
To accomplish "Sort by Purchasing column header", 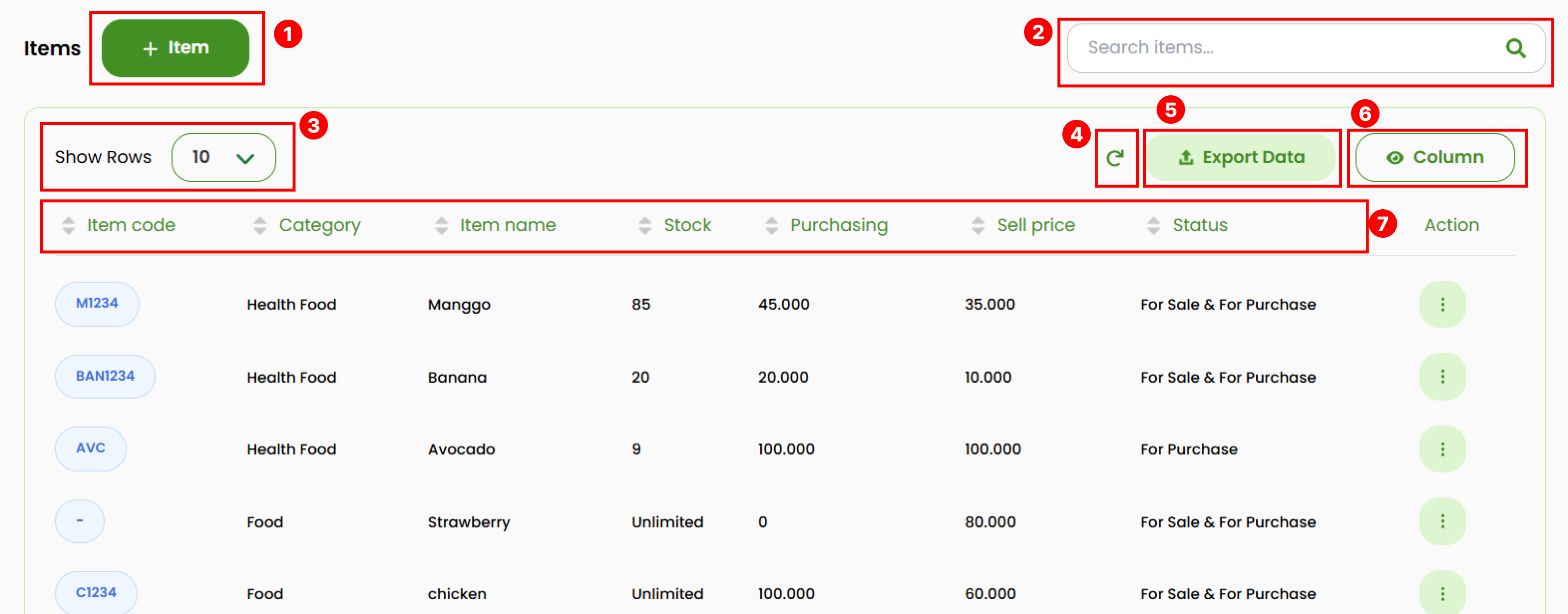I will tap(838, 225).
